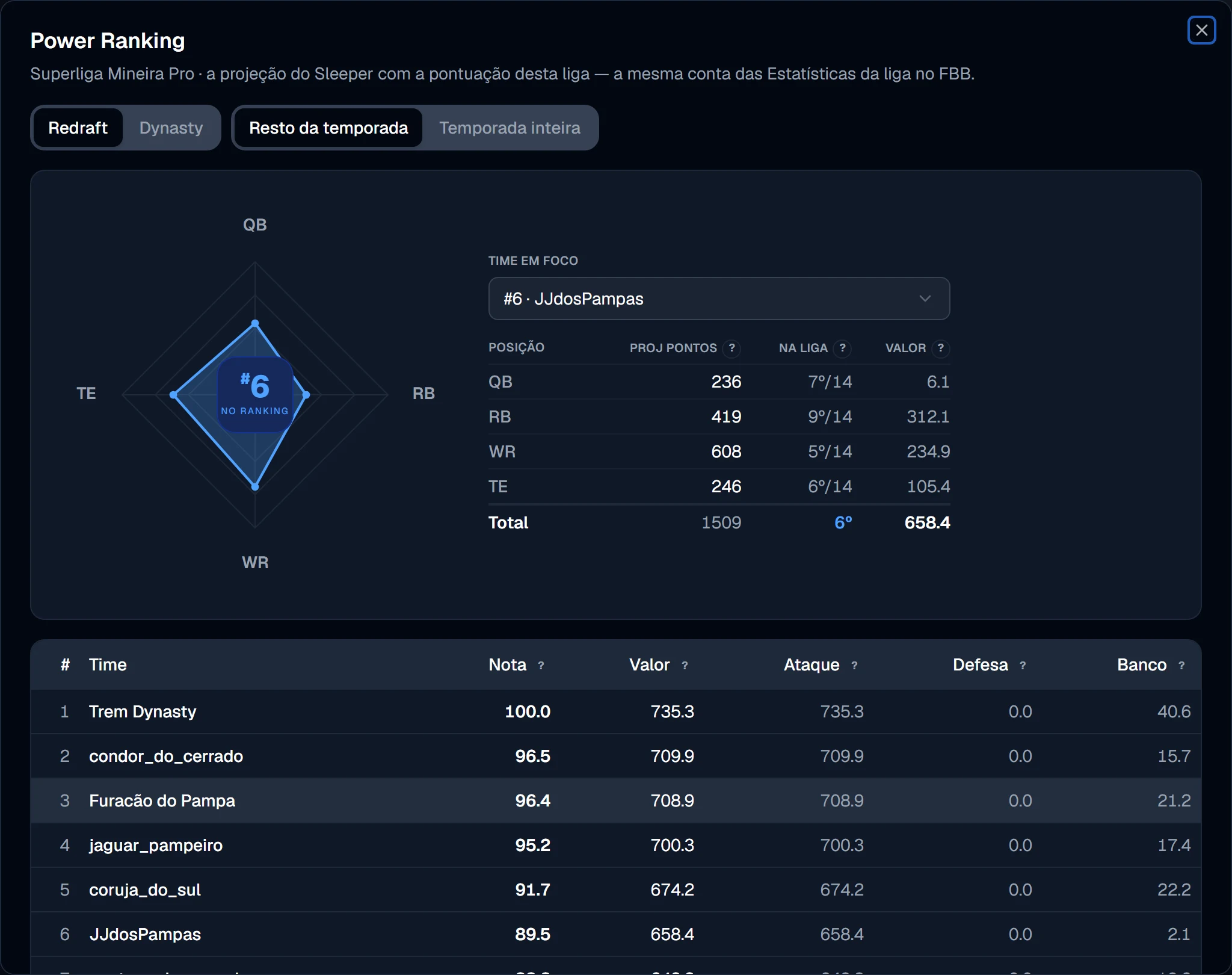1232x975 pixels.
Task: Click the QB row projected points 236
Action: coord(726,382)
